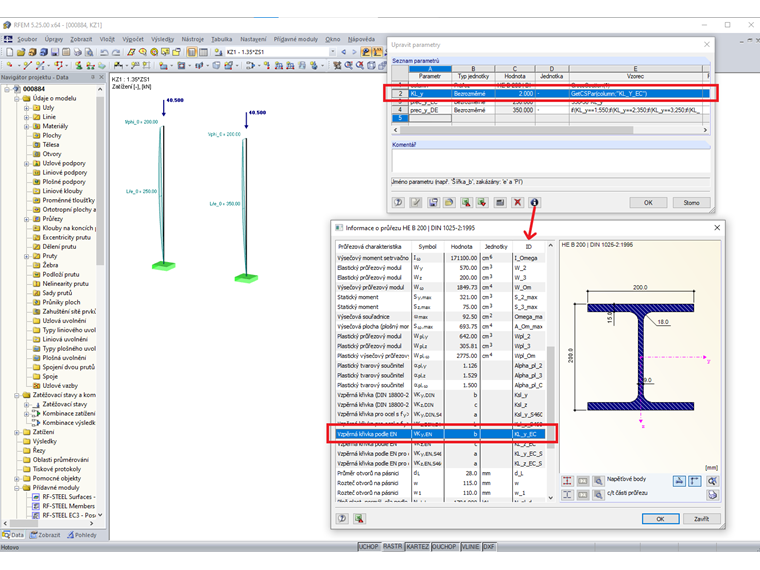Click the open folder icon in Upravit parametry

[449, 202]
